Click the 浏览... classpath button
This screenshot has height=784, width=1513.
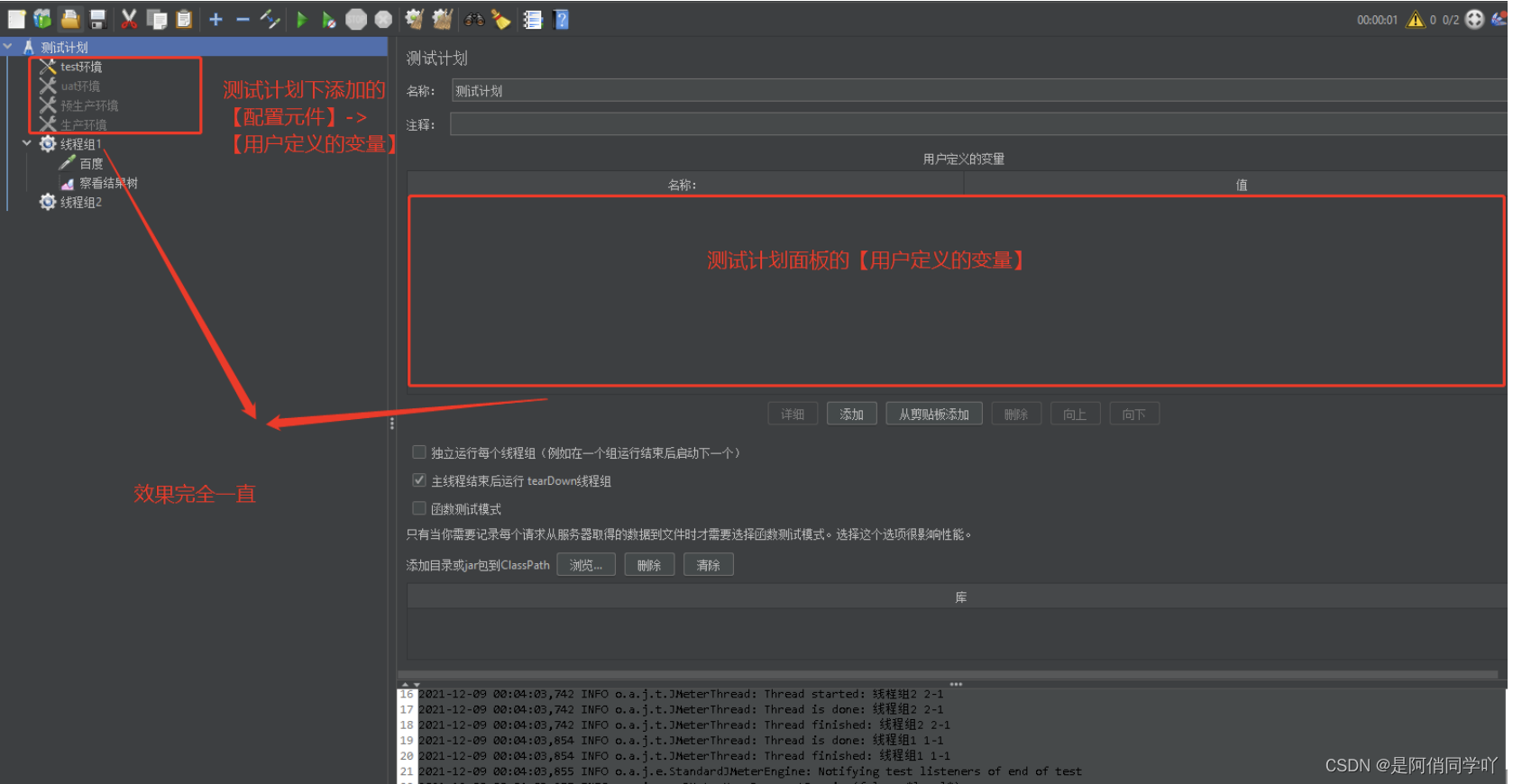(x=586, y=565)
